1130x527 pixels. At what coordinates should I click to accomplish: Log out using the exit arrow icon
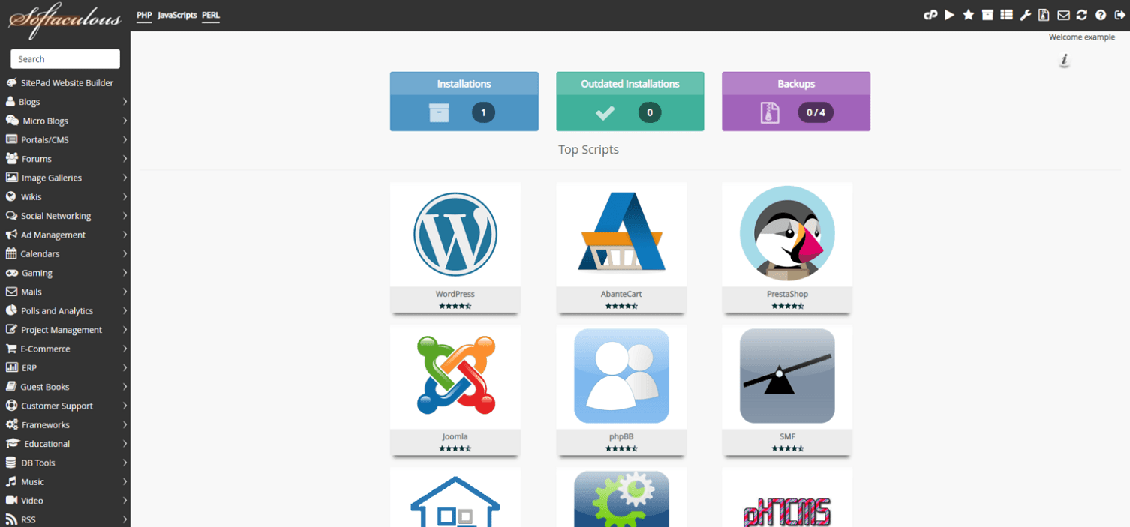(x=1119, y=14)
